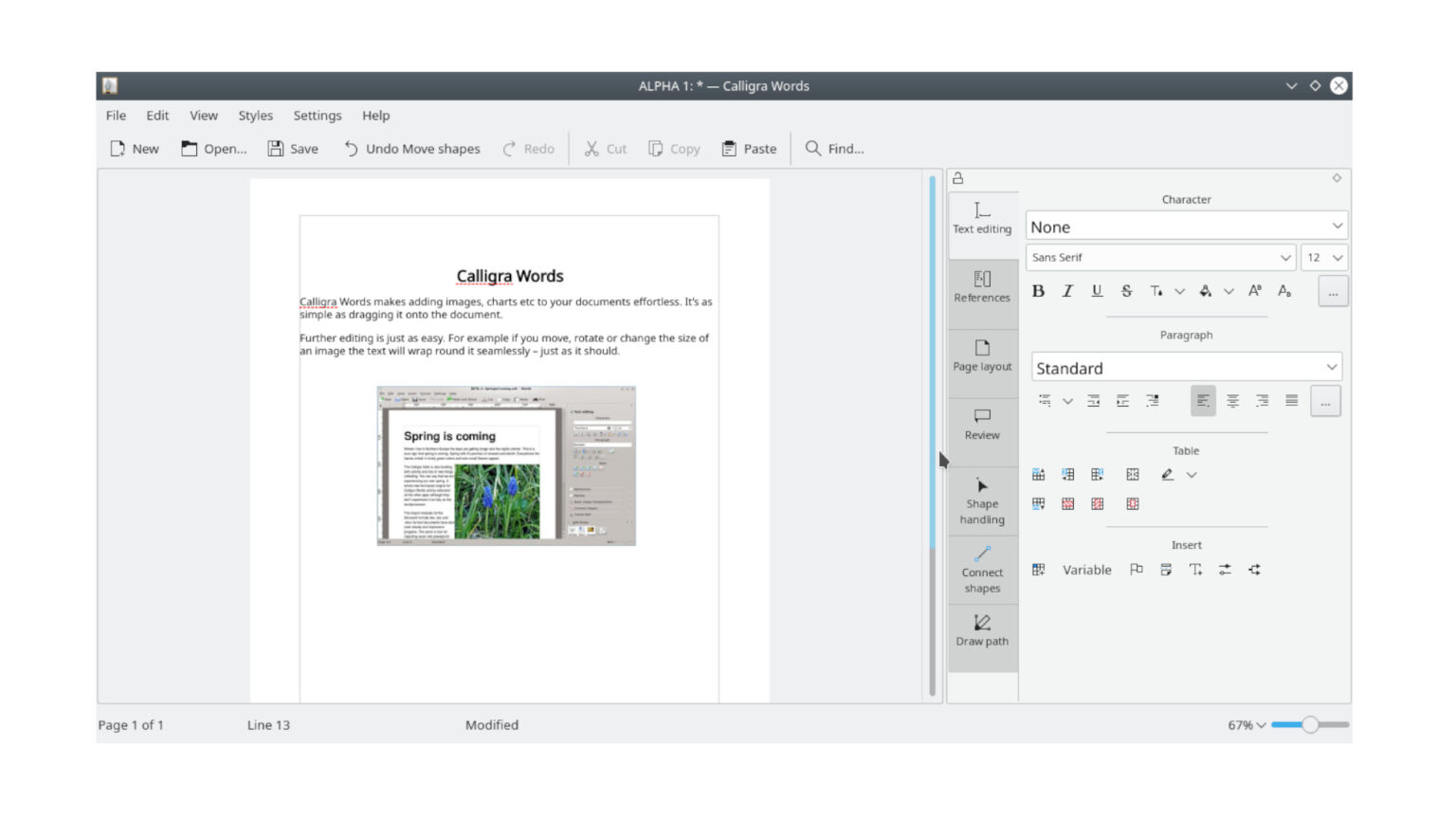This screenshot has height=819, width=1456.
Task: Click the padlock to lock the docker
Action: click(960, 177)
